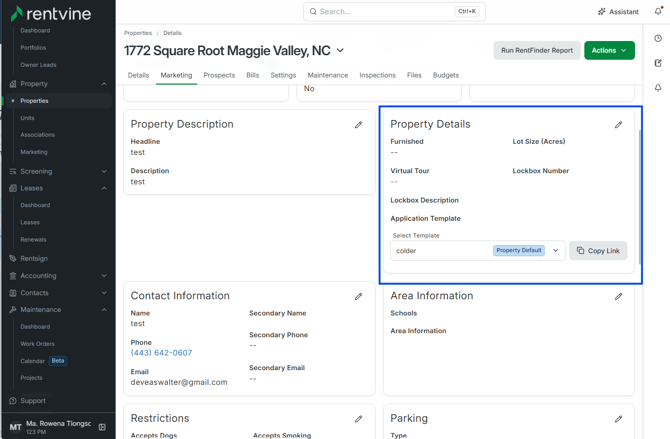This screenshot has height=439, width=670.
Task: Click Run RentFinder Report button
Action: (537, 50)
